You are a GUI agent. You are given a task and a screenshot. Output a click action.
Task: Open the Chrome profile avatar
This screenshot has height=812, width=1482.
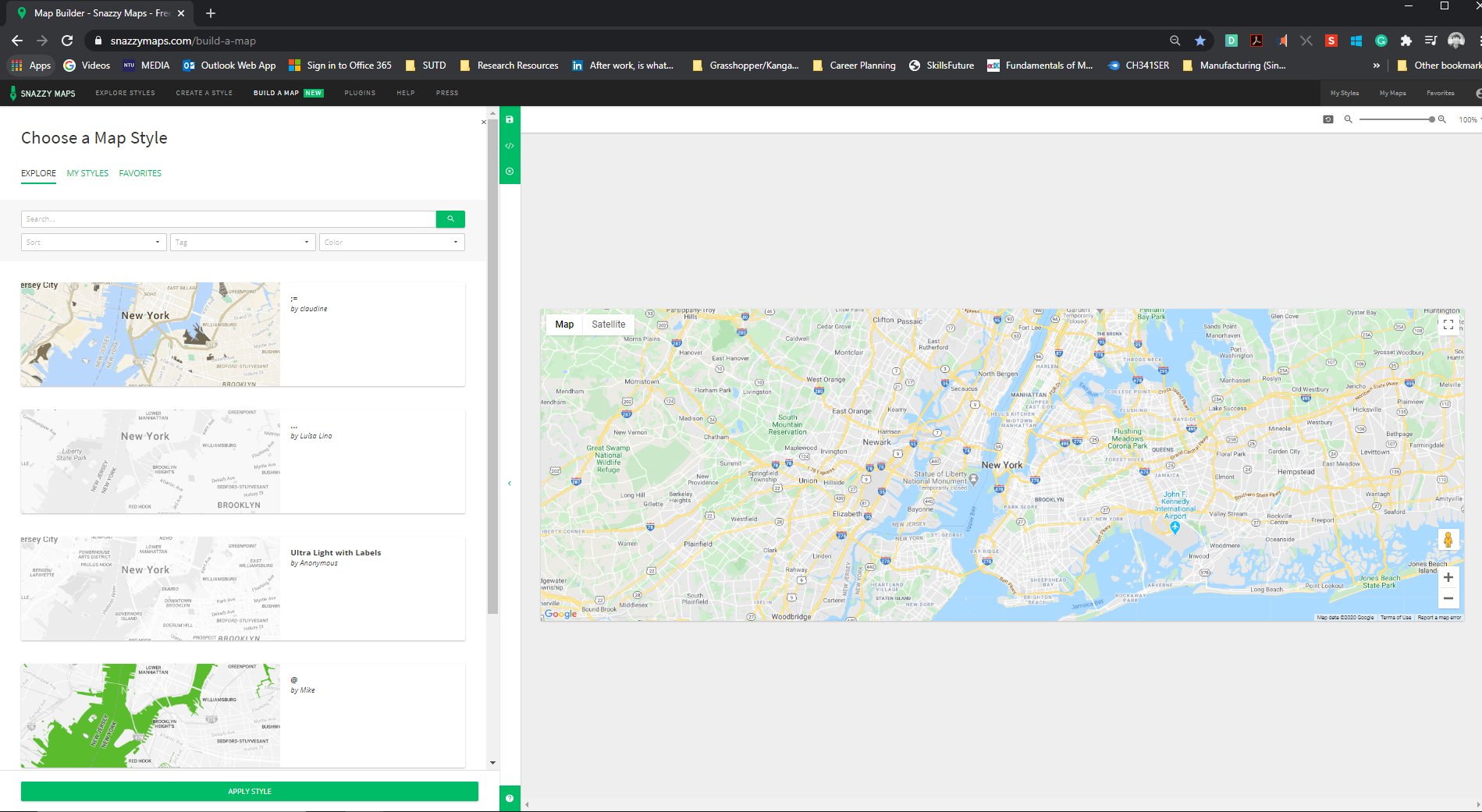[1456, 41]
